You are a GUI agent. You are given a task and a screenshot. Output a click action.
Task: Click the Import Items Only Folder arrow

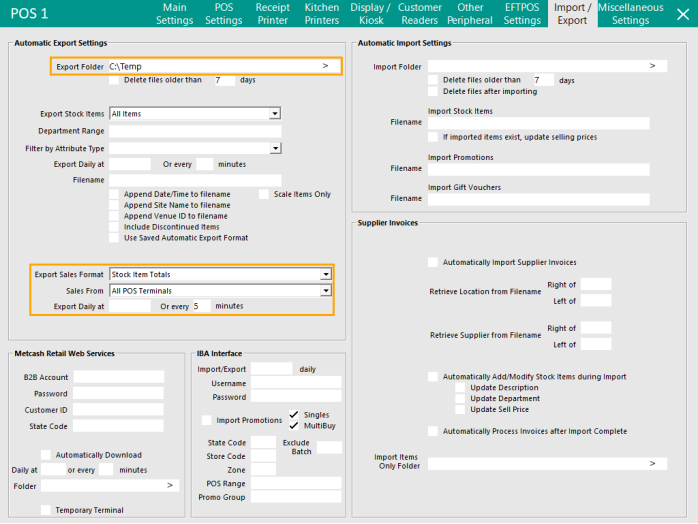pyautogui.click(x=652, y=463)
